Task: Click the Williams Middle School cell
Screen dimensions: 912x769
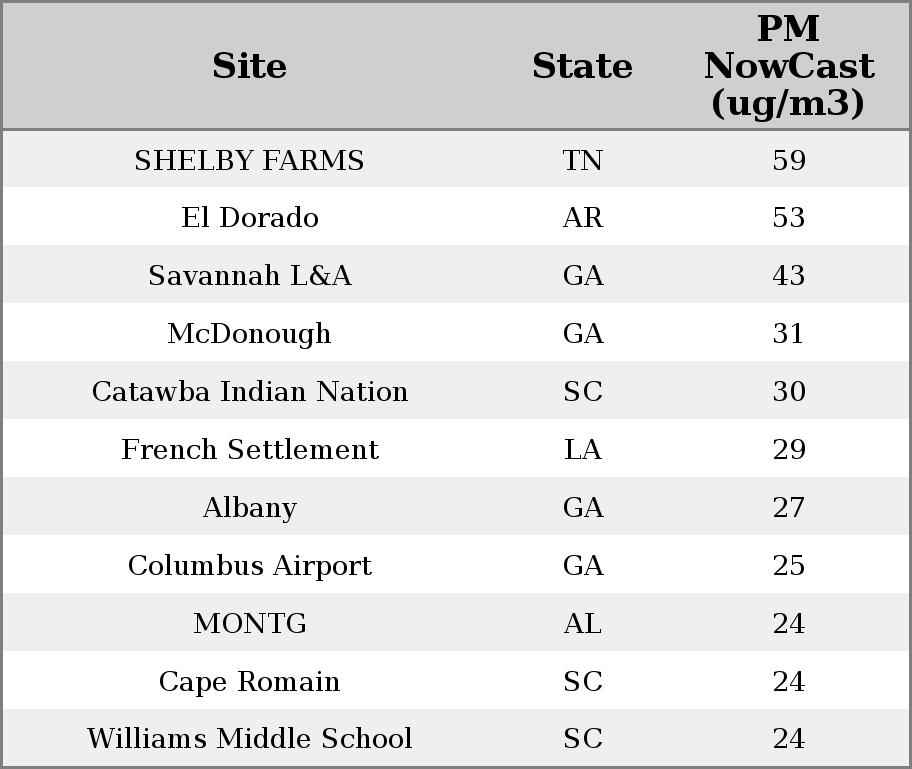Action: (250, 738)
